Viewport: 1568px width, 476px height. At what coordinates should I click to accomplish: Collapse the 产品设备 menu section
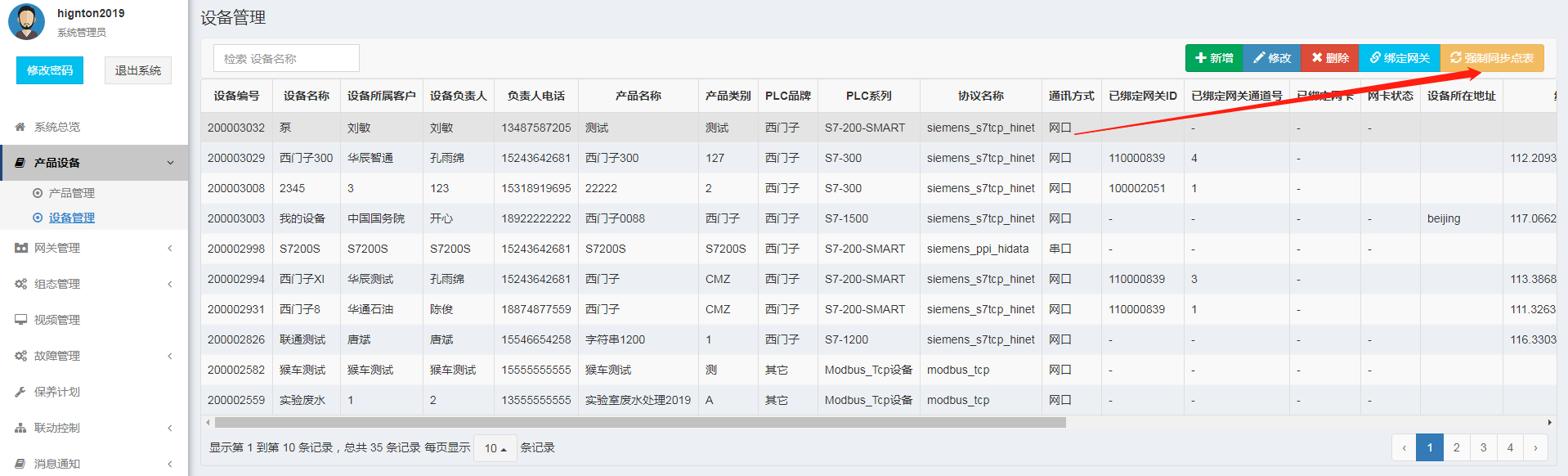(170, 163)
